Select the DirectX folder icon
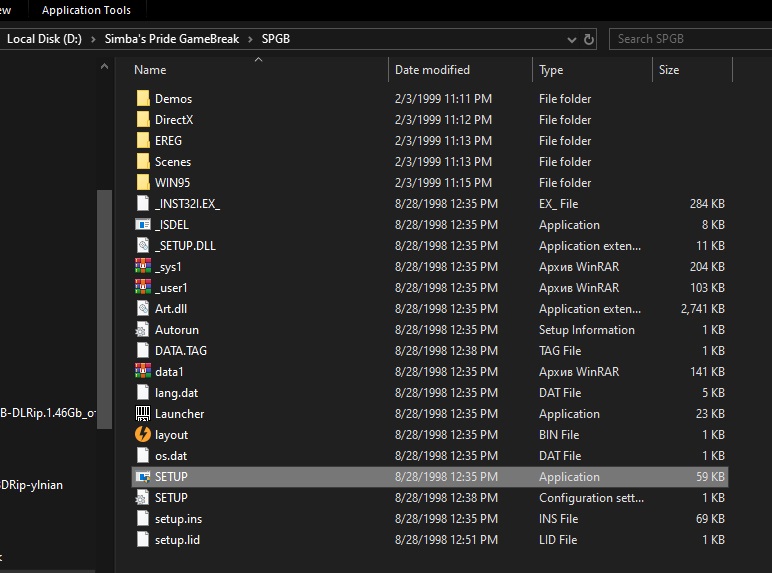Screen dimensions: 772x573 [x=142, y=120]
